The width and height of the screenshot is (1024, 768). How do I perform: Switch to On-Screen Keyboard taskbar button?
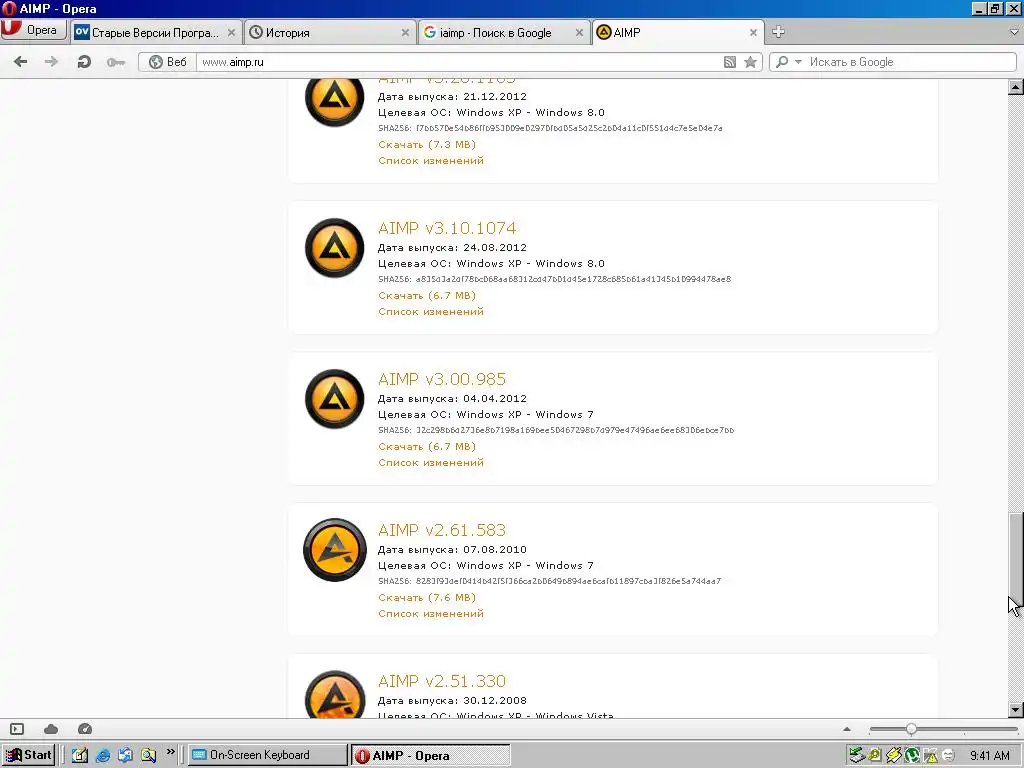(x=268, y=755)
